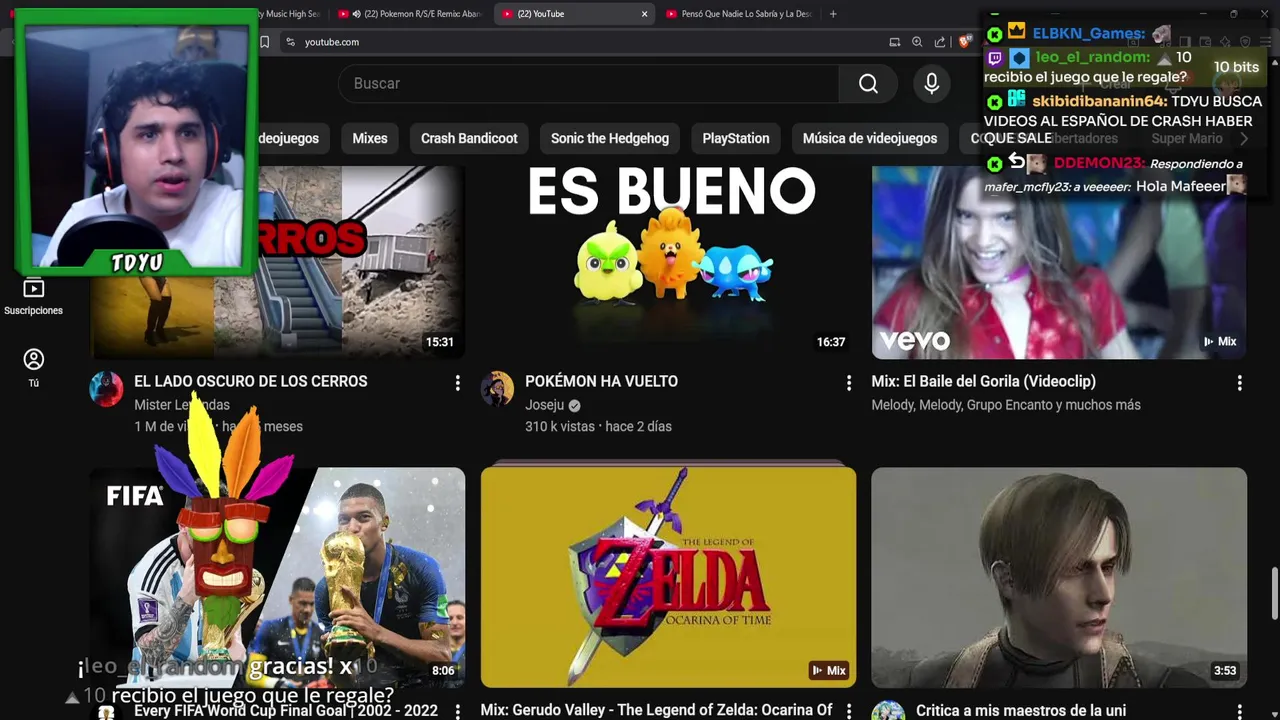Filter by Sonic the Hedgehog chip
This screenshot has height=720, width=1280.
click(610, 138)
